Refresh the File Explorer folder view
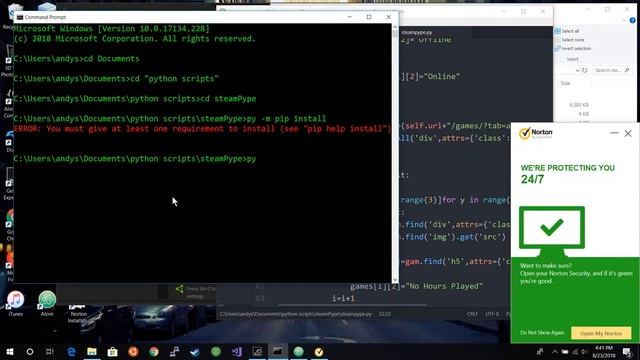Viewport: 640px width, 360px height. click(584, 70)
